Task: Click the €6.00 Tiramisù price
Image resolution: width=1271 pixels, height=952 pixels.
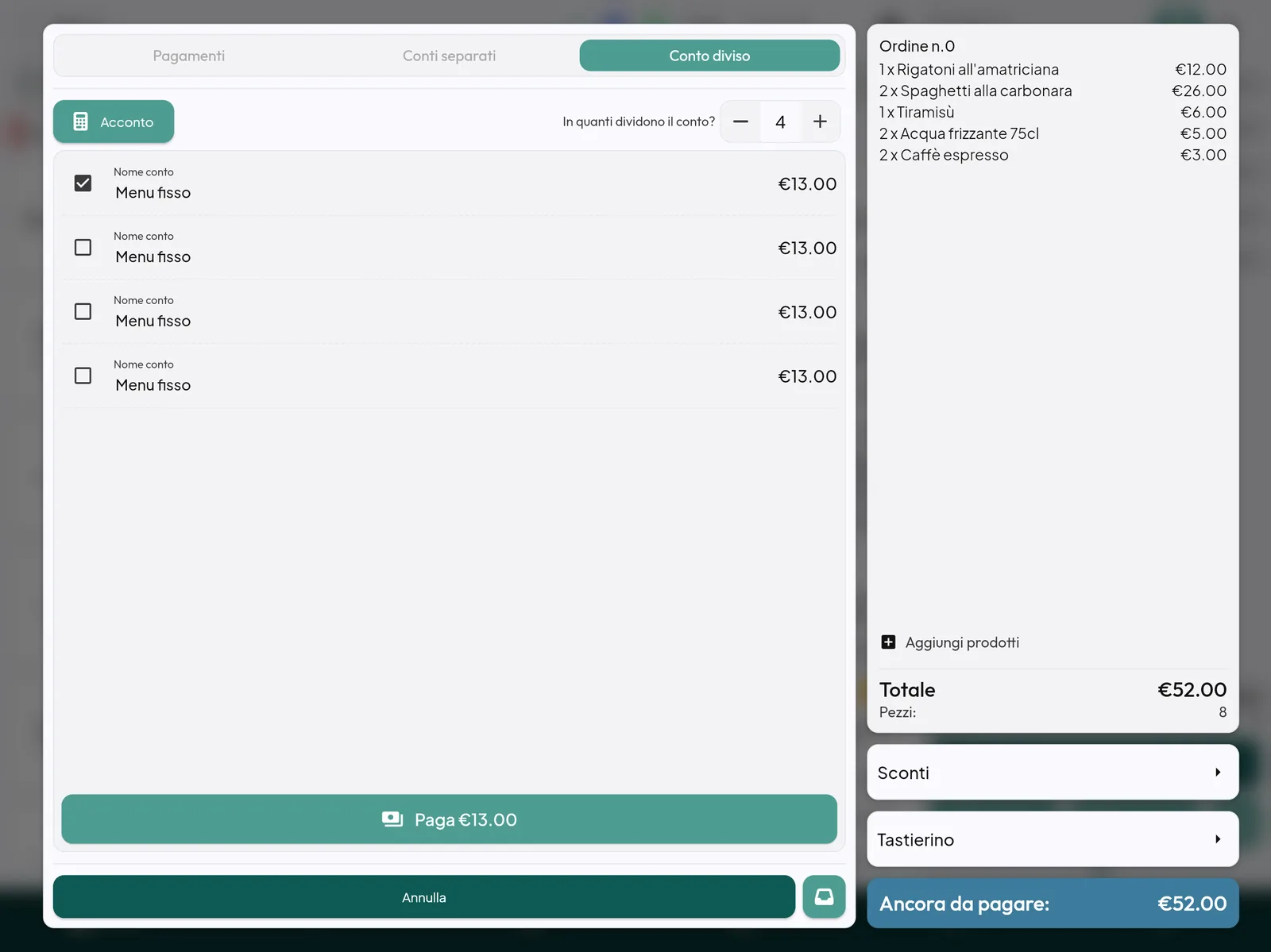Action: point(1203,113)
